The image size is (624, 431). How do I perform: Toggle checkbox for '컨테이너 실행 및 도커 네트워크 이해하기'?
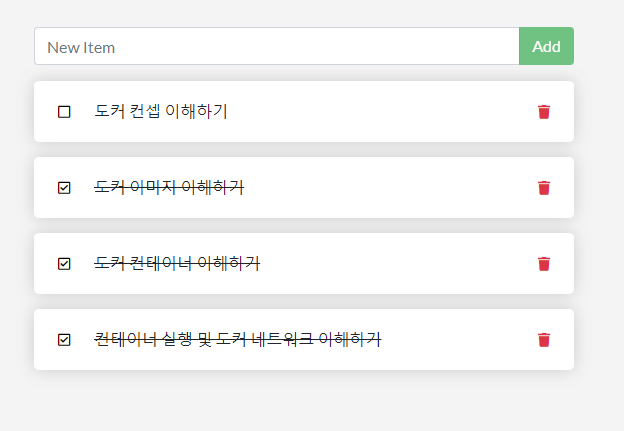64,340
